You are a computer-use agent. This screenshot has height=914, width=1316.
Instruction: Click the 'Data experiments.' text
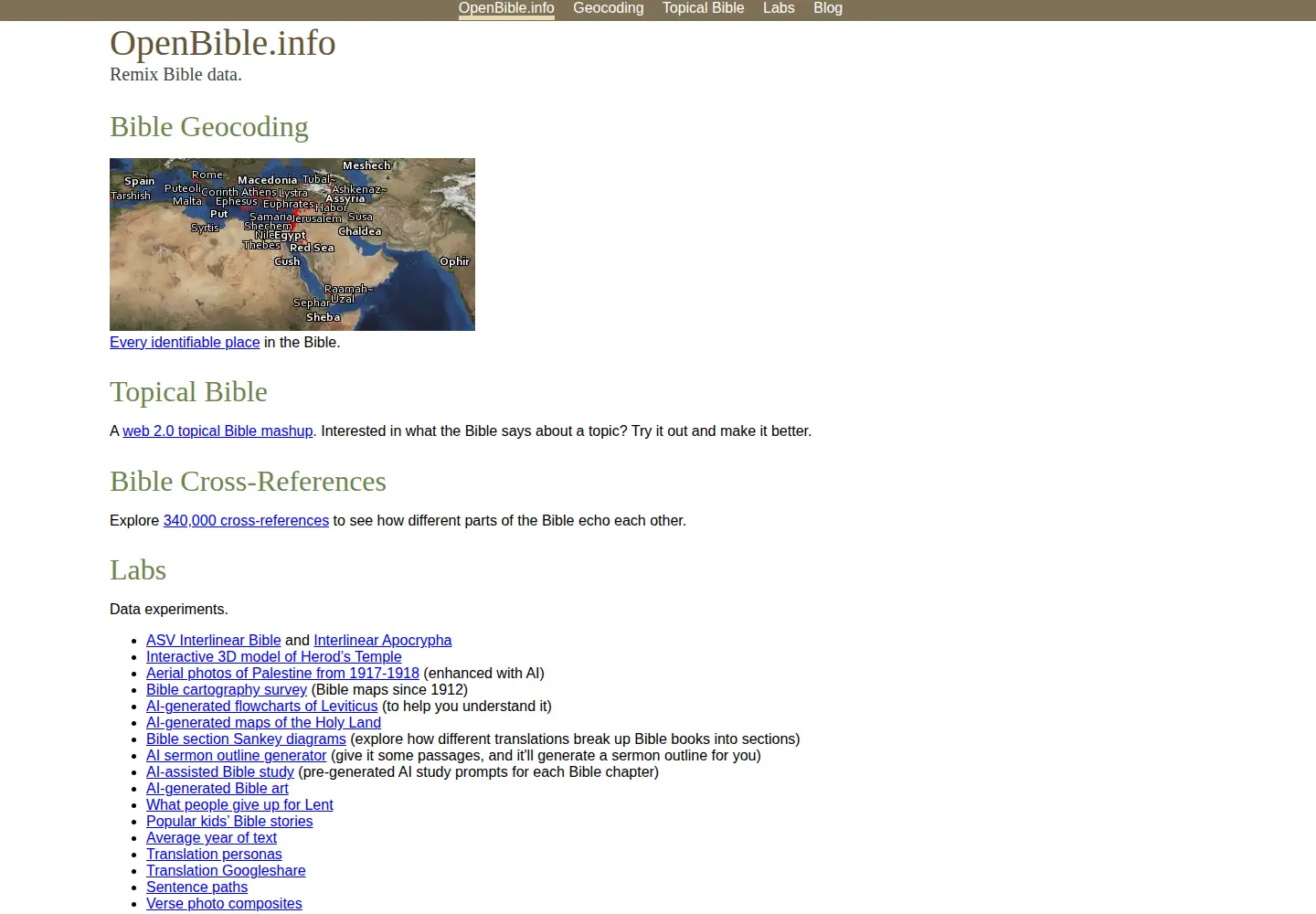pos(169,609)
